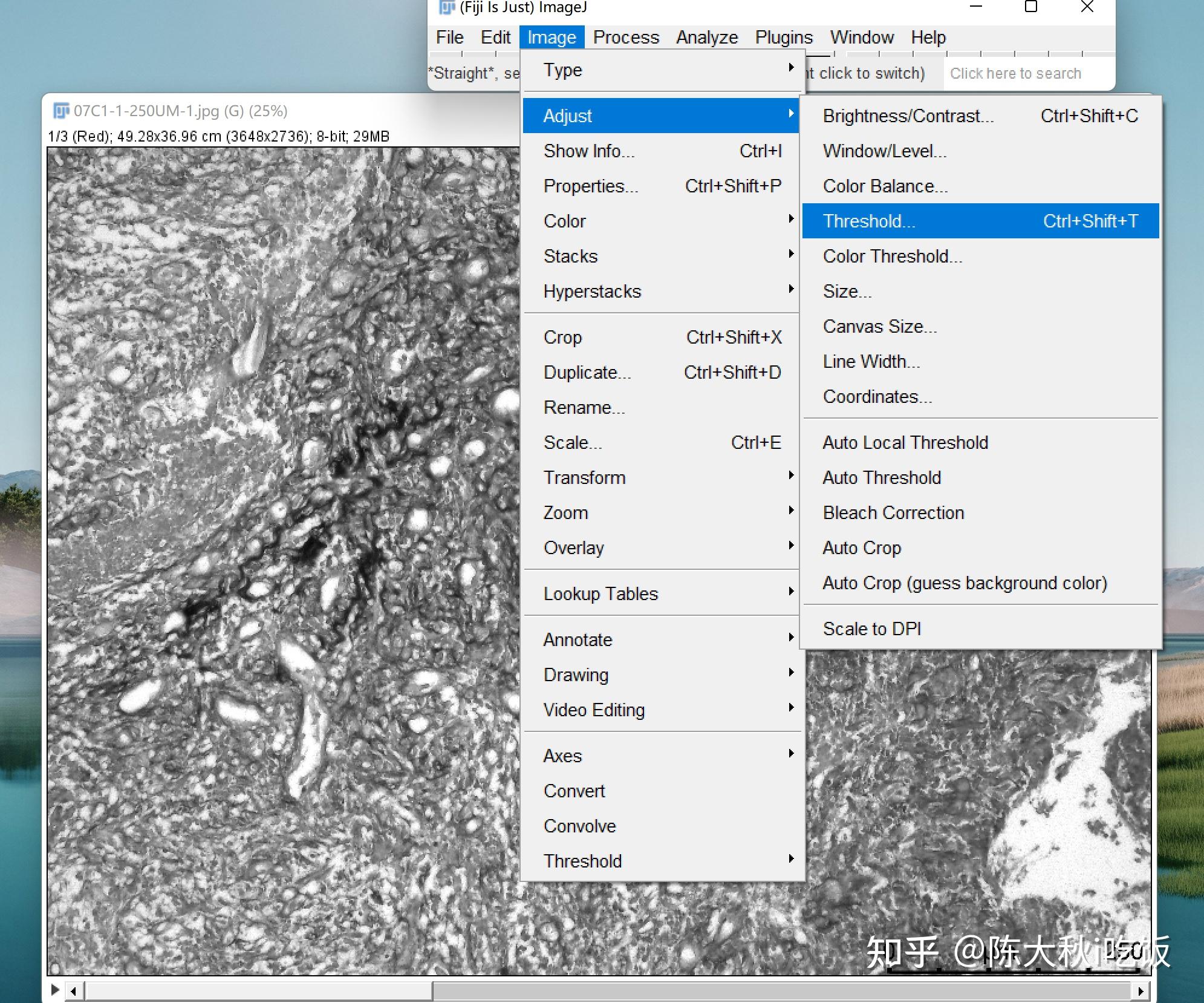Close the Fiji ImageJ window

[x=1087, y=7]
